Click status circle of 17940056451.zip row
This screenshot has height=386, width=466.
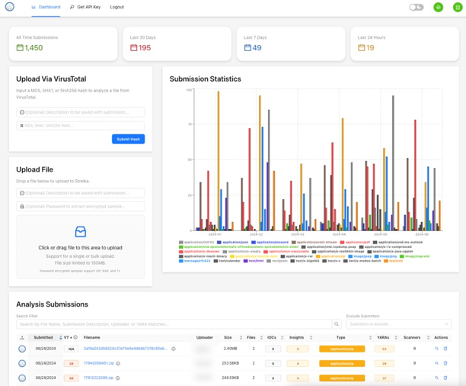coord(22,363)
